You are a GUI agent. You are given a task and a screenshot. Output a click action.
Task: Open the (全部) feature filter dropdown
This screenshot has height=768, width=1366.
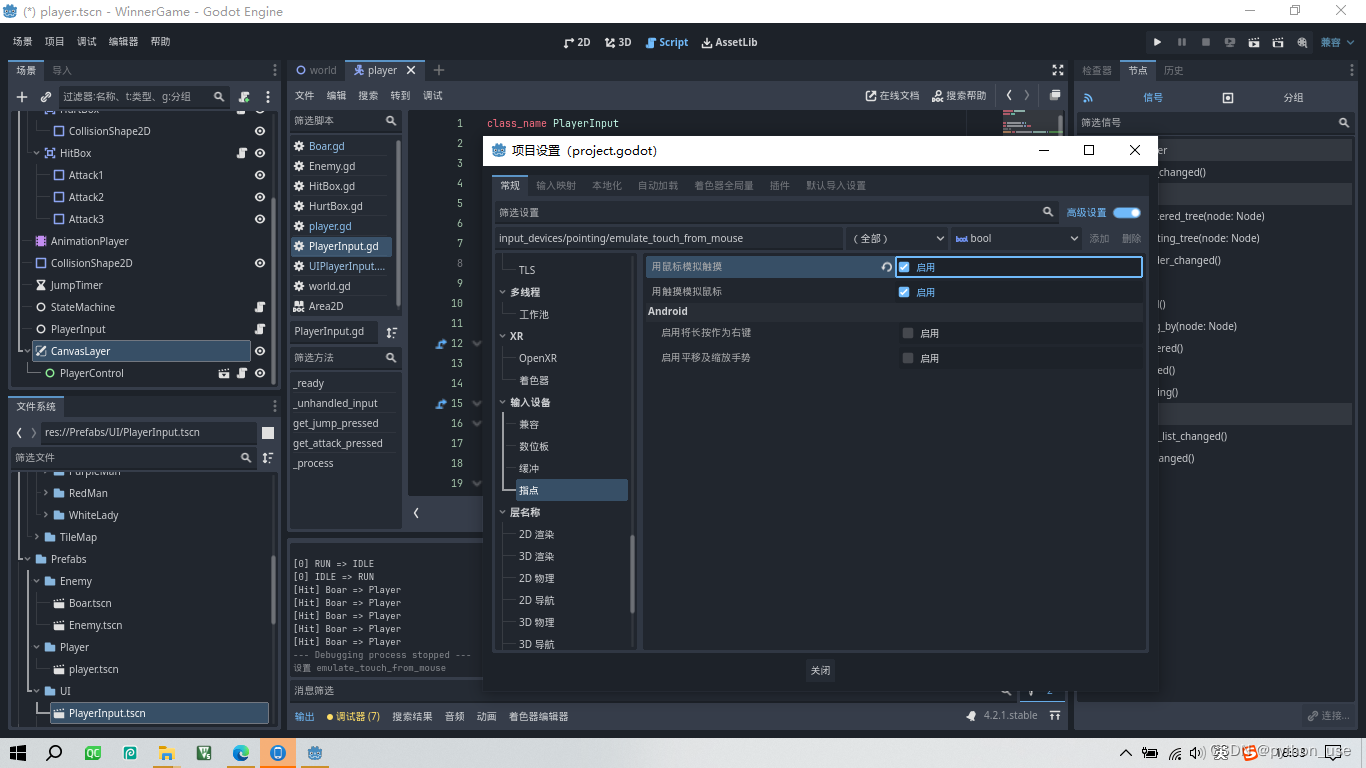pyautogui.click(x=897, y=238)
